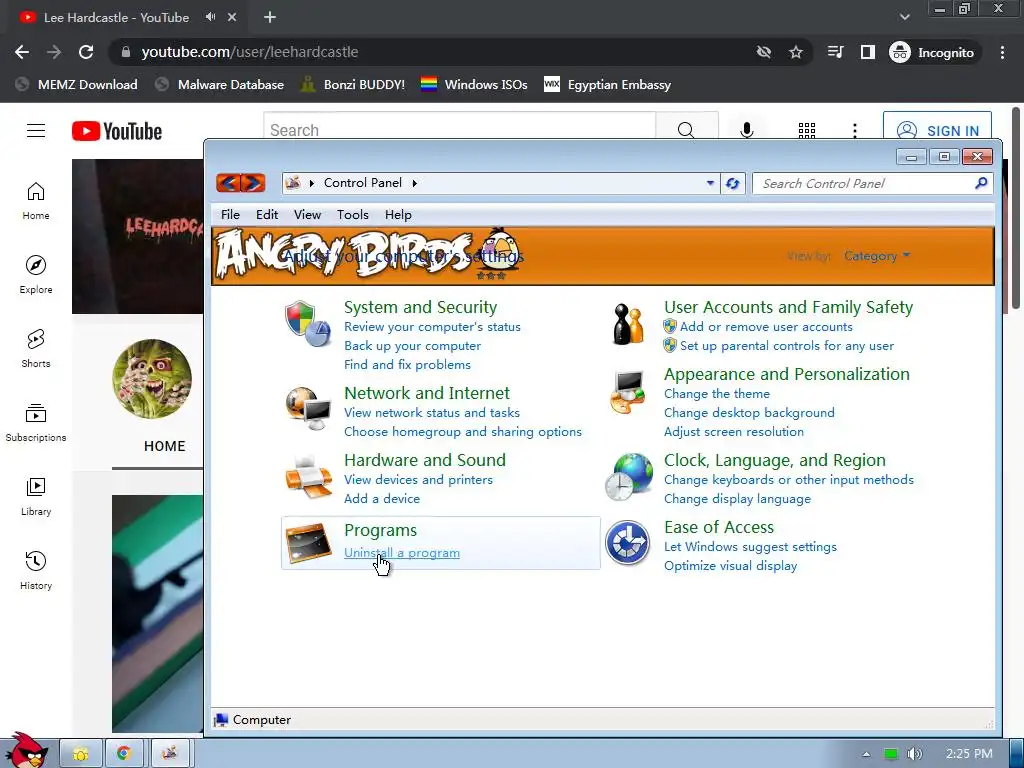Click the Hardware and Sound printer icon
1024x768 pixels.
308,478
